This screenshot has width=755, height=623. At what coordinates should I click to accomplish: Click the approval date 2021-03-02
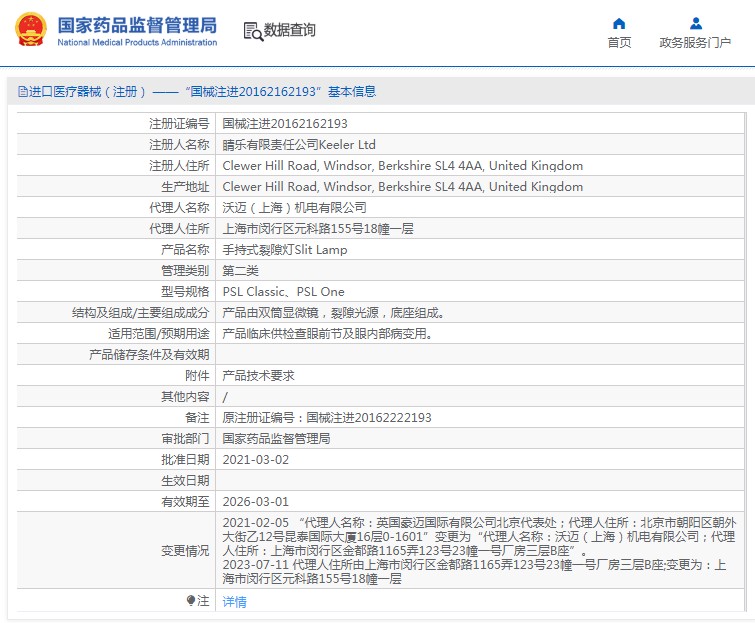tap(255, 460)
